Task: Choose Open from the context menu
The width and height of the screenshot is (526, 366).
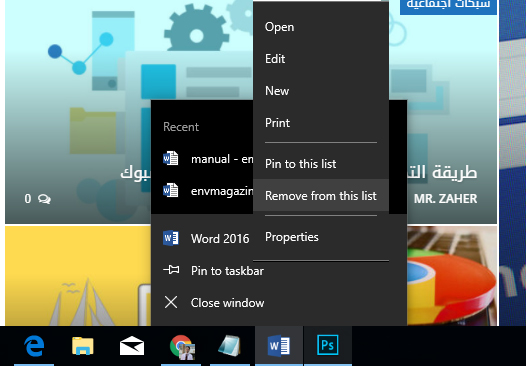Action: coord(321,27)
